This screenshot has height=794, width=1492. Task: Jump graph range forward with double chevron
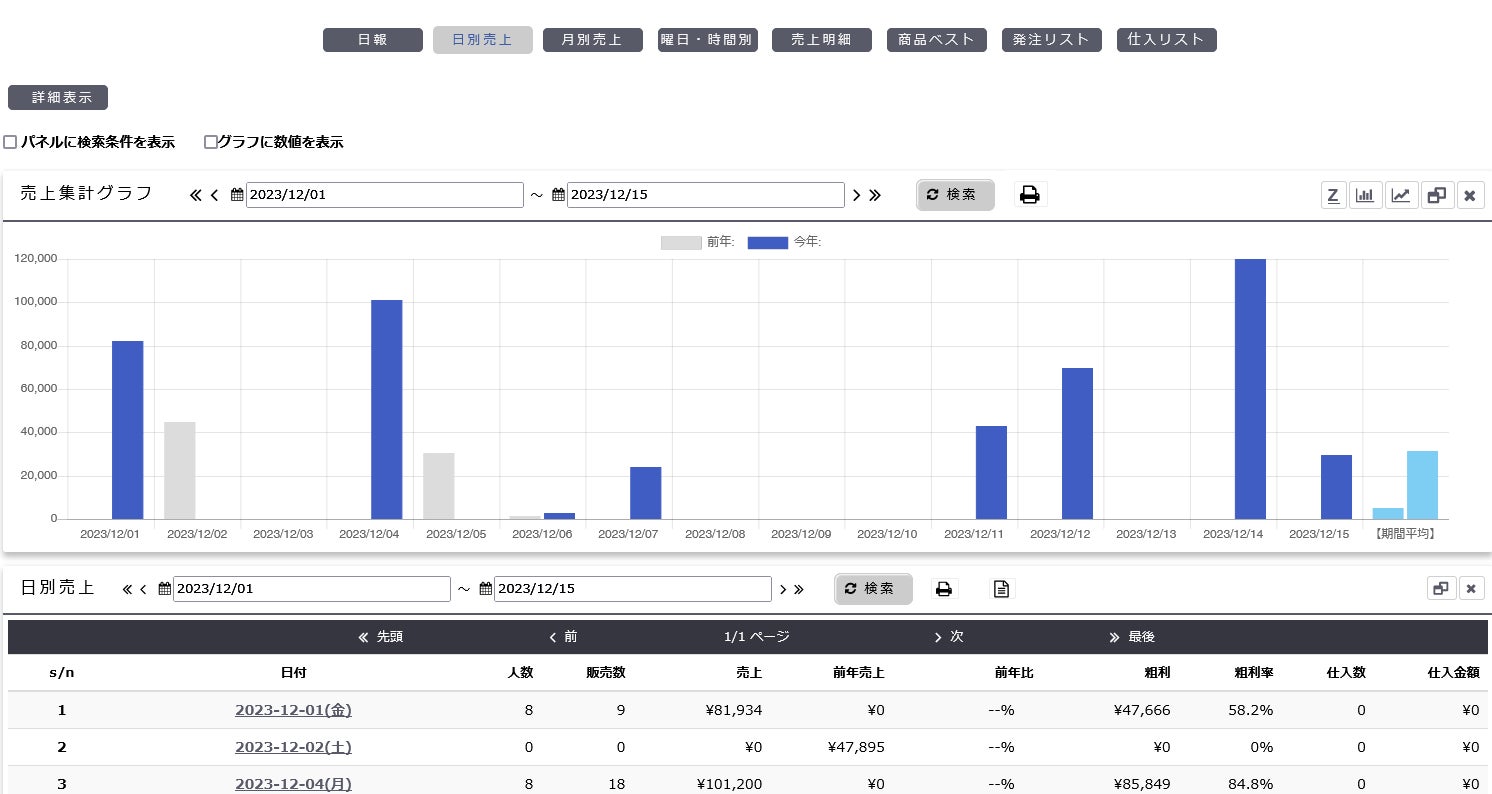click(x=875, y=195)
